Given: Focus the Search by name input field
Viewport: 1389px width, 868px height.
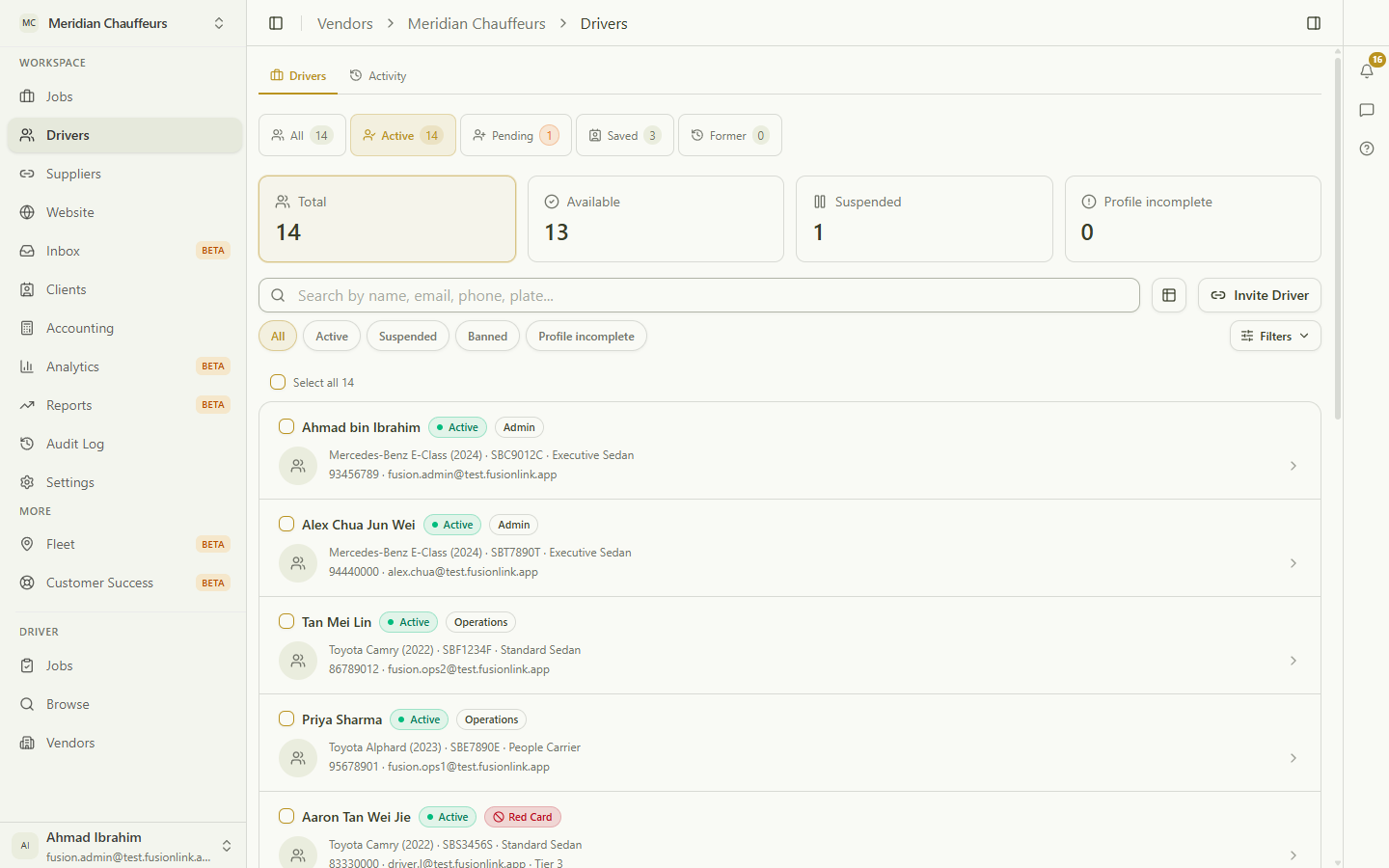Looking at the screenshot, I should [x=699, y=295].
